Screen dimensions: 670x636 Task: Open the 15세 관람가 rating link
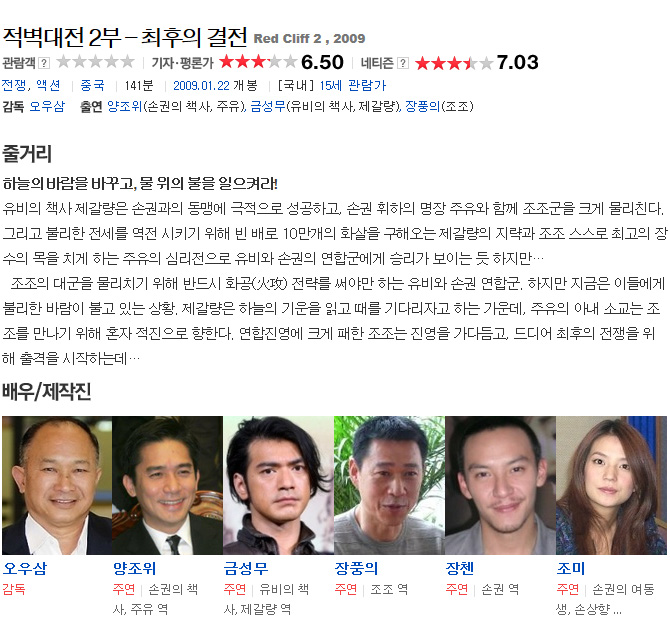click(x=353, y=85)
